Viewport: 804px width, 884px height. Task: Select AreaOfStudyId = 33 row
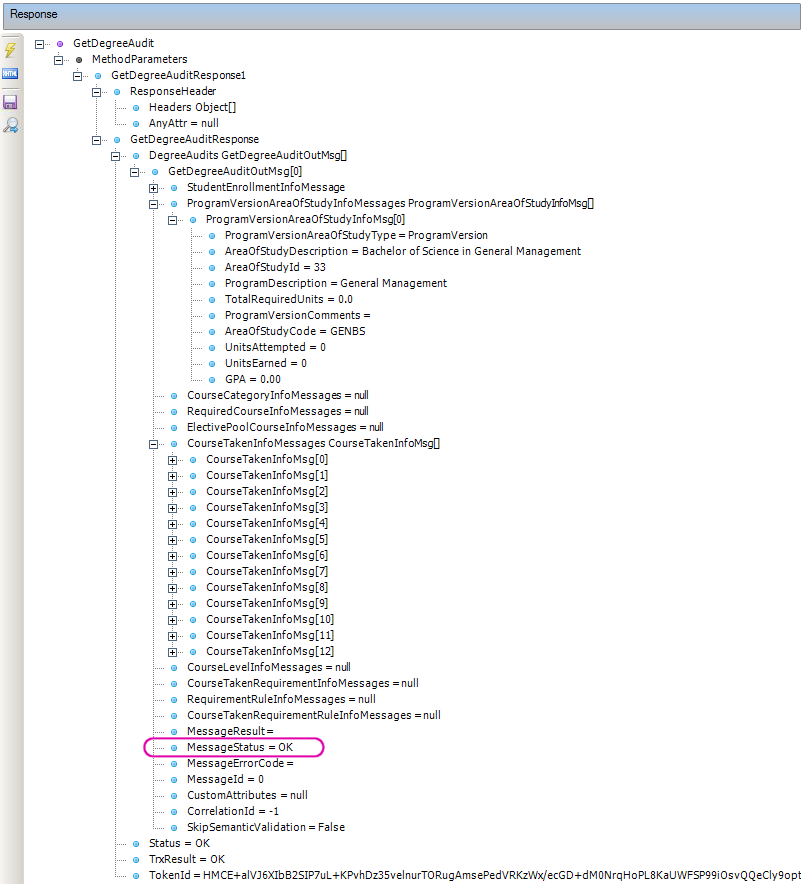click(x=275, y=267)
